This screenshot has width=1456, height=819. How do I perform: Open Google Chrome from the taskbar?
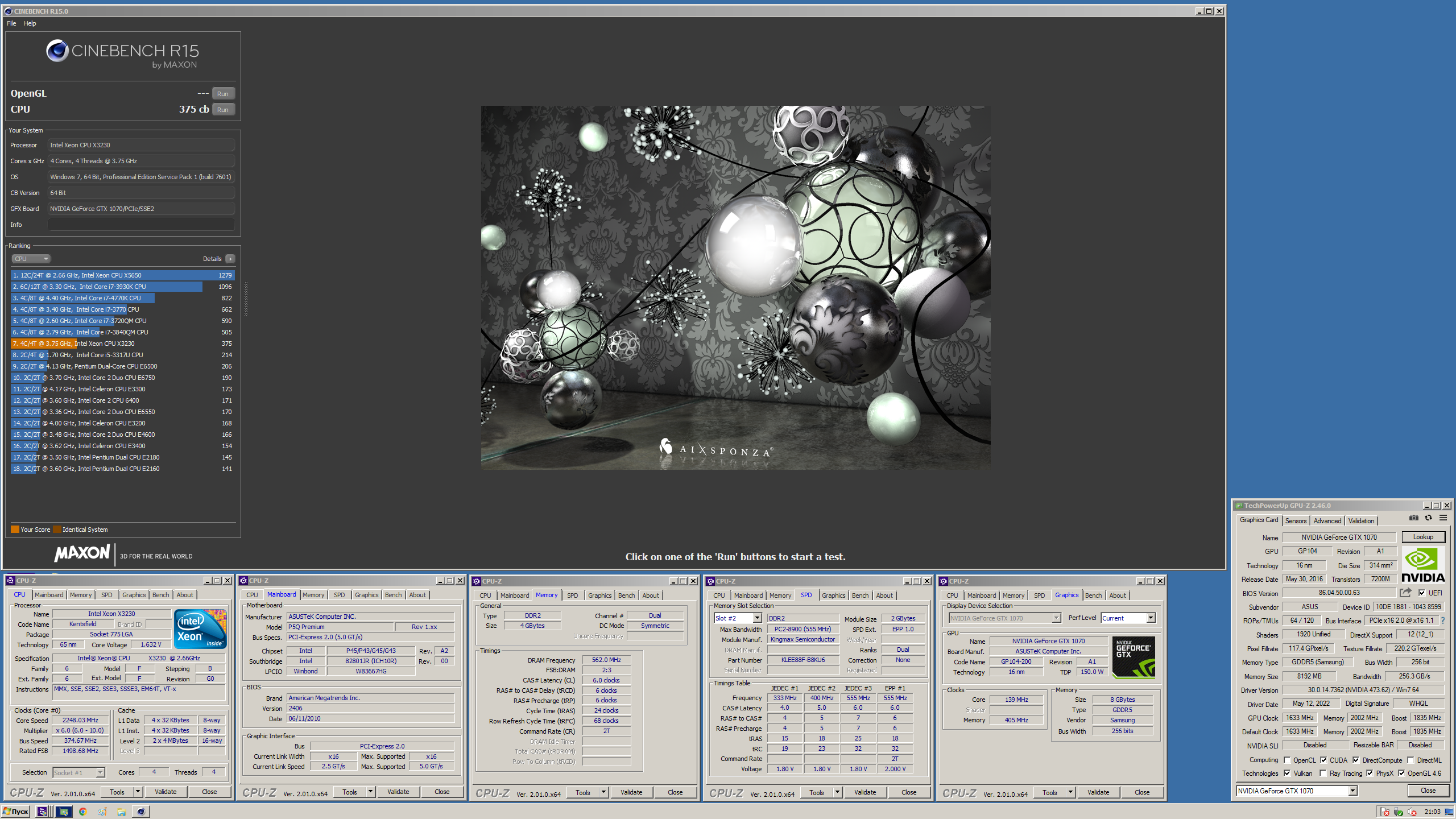click(83, 812)
